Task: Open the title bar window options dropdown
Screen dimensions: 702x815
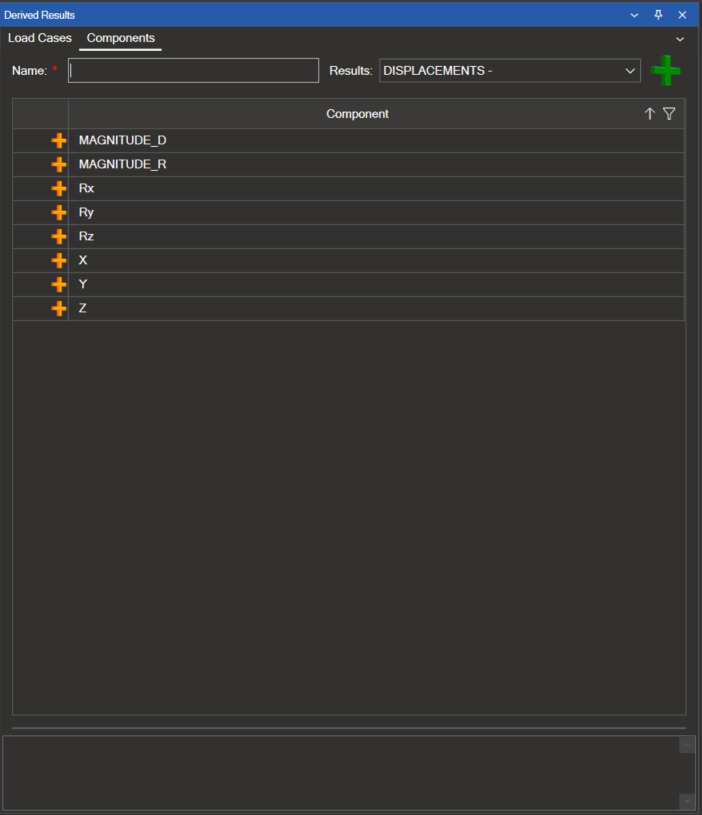Action: point(634,15)
